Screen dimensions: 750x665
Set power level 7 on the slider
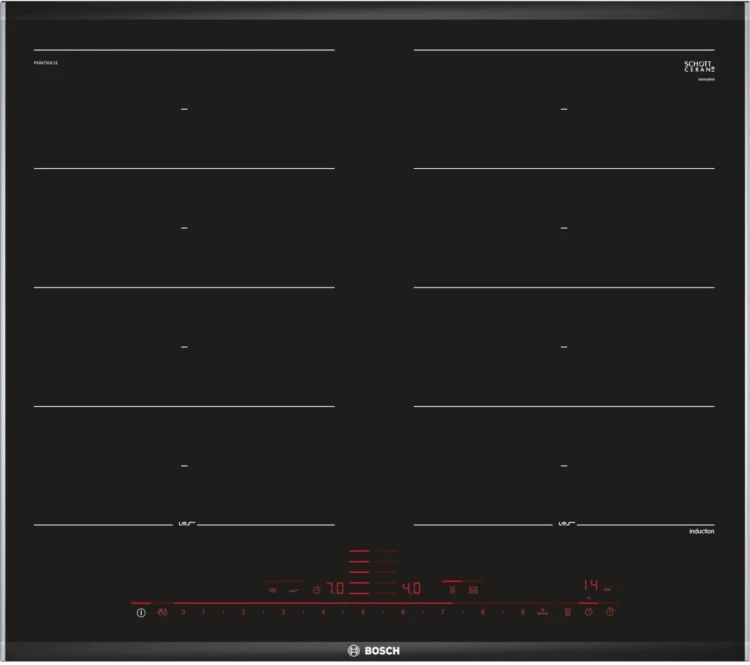[x=442, y=612]
